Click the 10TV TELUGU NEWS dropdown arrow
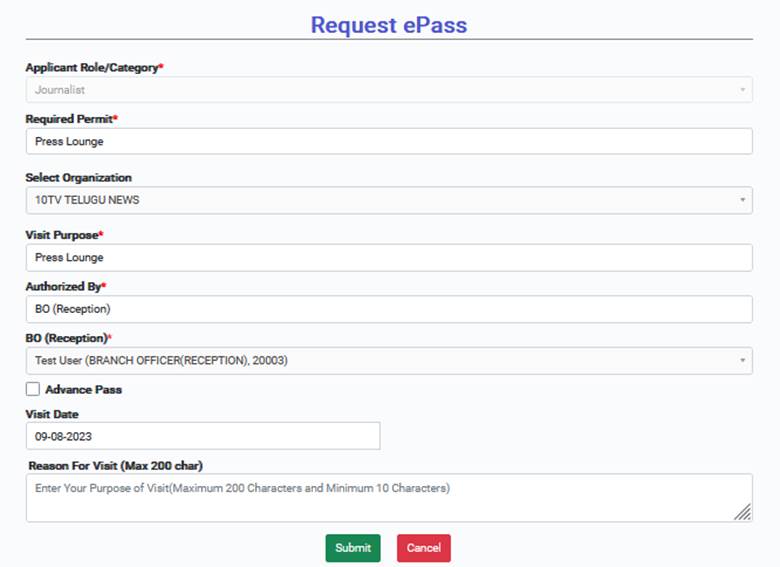The image size is (780, 567). (x=742, y=200)
